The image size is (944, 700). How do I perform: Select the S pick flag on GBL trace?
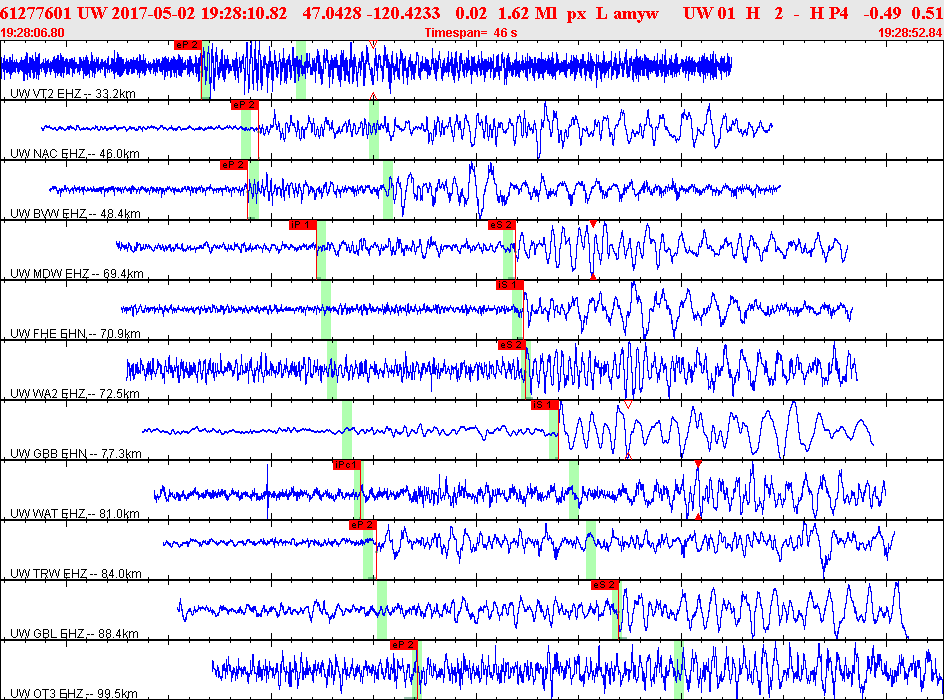(x=605, y=585)
